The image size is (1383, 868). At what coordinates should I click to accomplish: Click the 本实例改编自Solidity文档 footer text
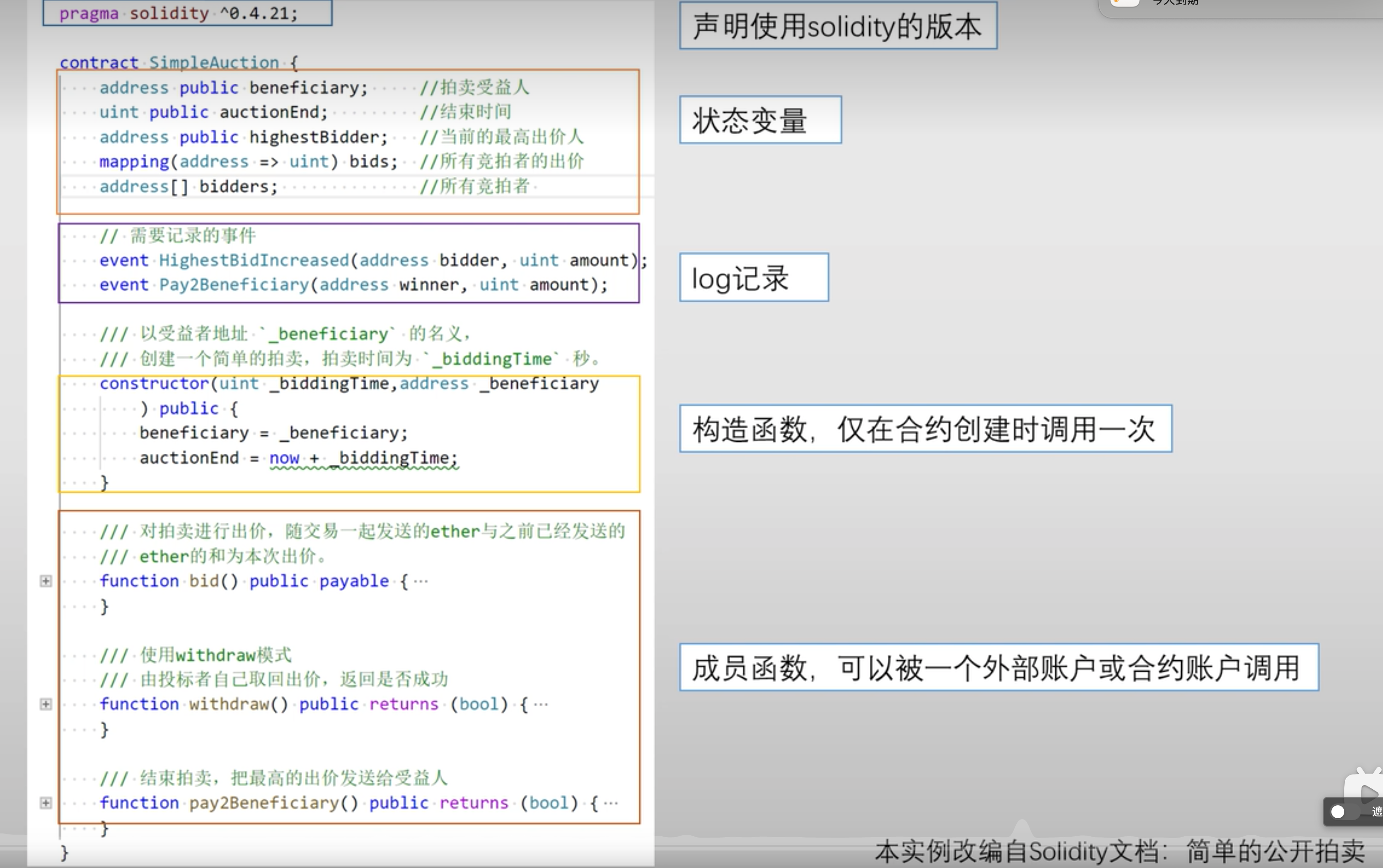(1119, 851)
